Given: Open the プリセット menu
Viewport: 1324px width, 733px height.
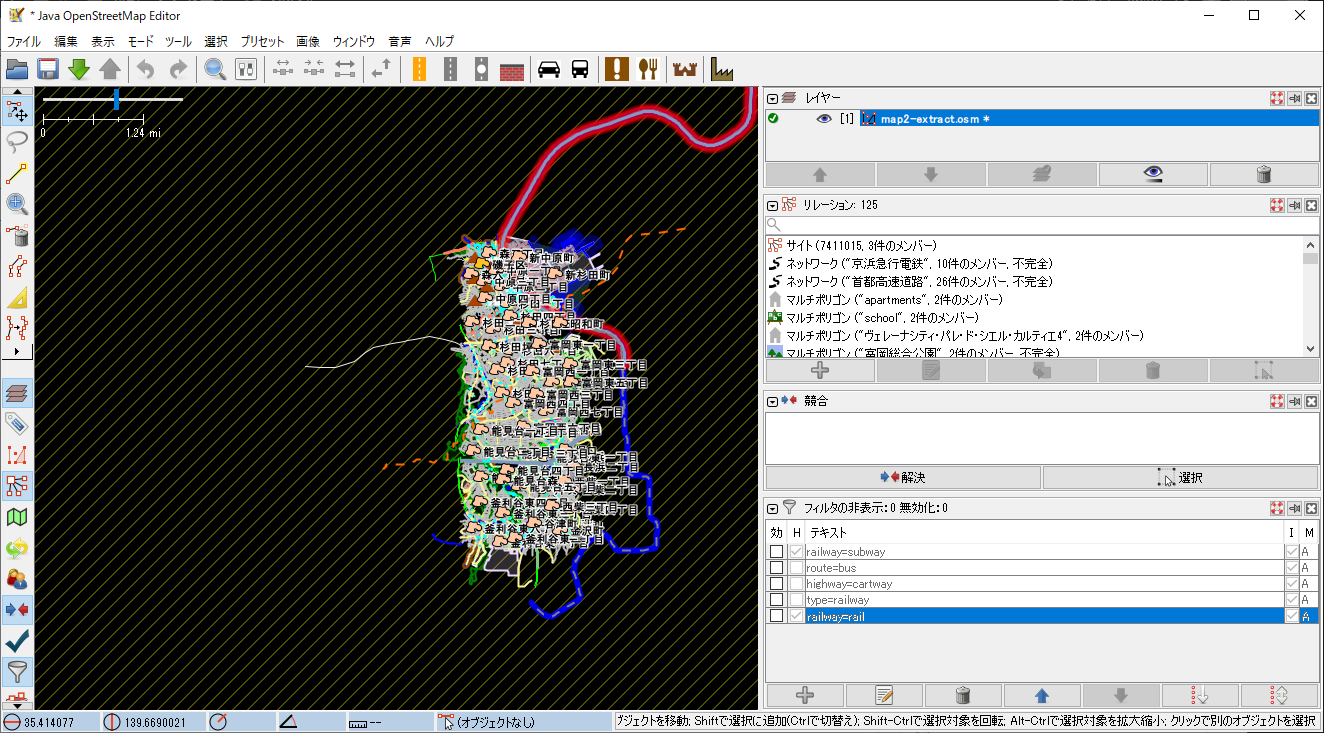Looking at the screenshot, I should [262, 41].
